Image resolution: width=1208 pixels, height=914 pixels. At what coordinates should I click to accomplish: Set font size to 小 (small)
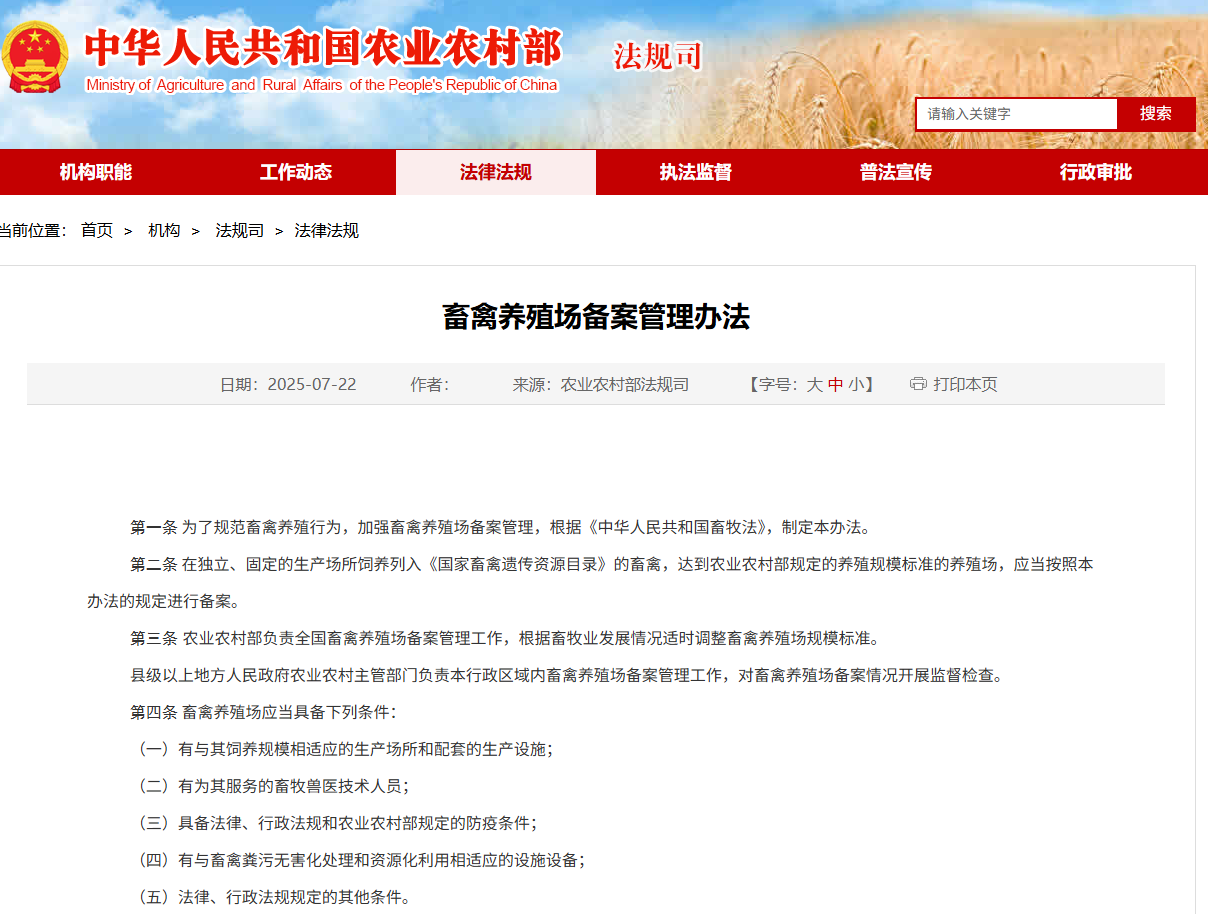pos(856,385)
